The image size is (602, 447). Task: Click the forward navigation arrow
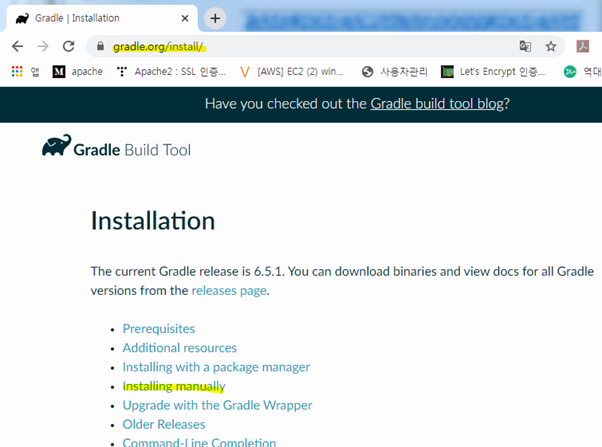[x=43, y=46]
